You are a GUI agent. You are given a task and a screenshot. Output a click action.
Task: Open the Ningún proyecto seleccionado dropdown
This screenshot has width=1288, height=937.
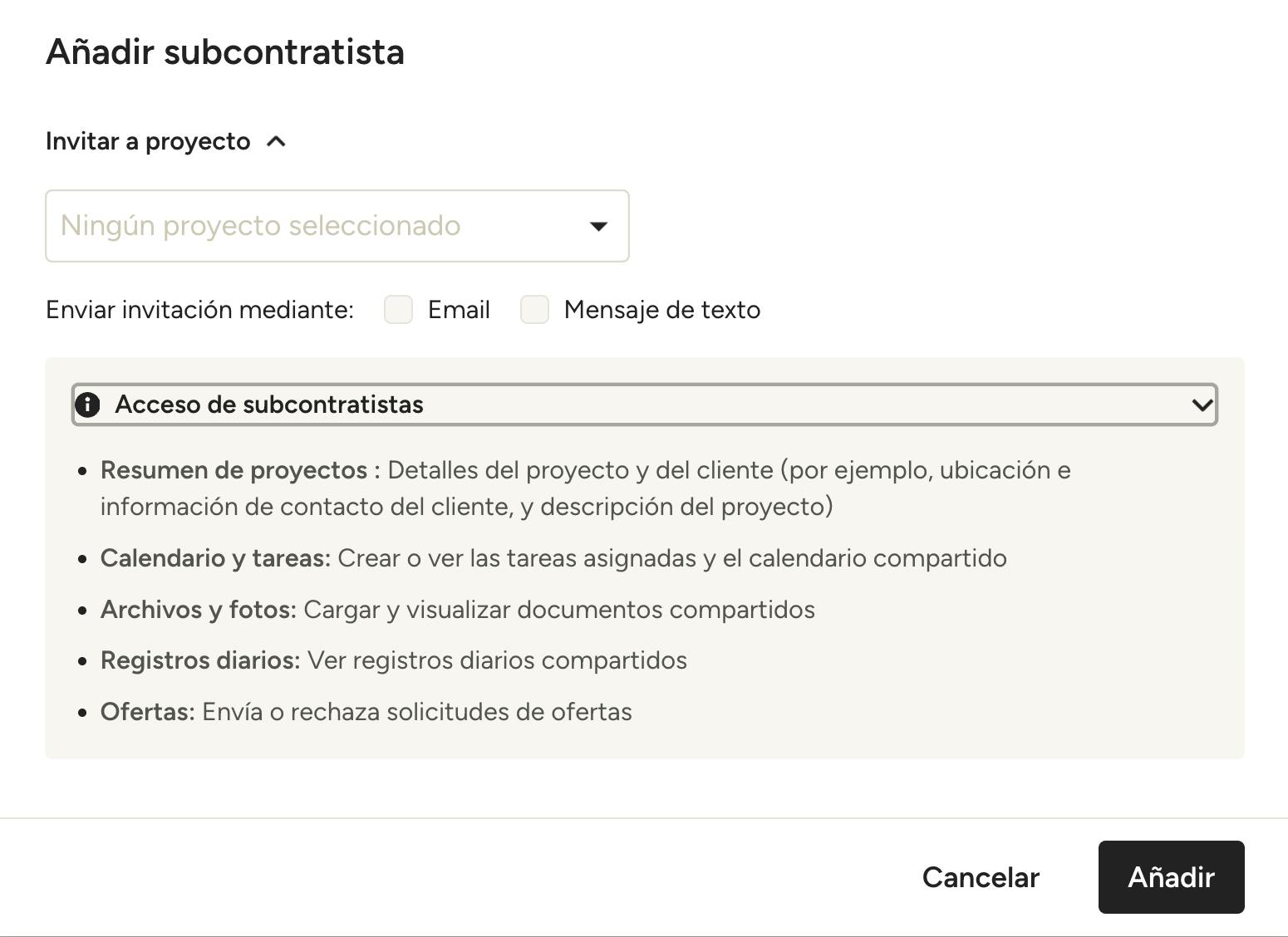pos(337,226)
